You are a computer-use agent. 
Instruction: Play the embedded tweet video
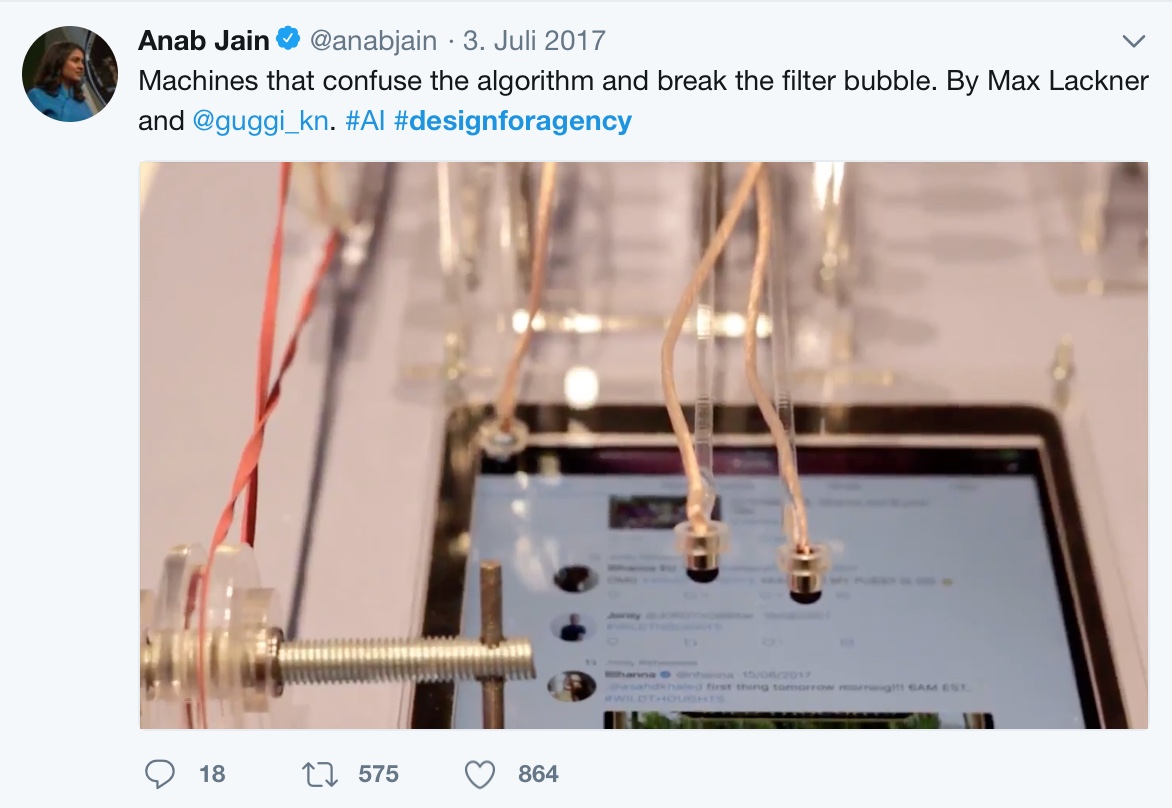click(x=644, y=445)
